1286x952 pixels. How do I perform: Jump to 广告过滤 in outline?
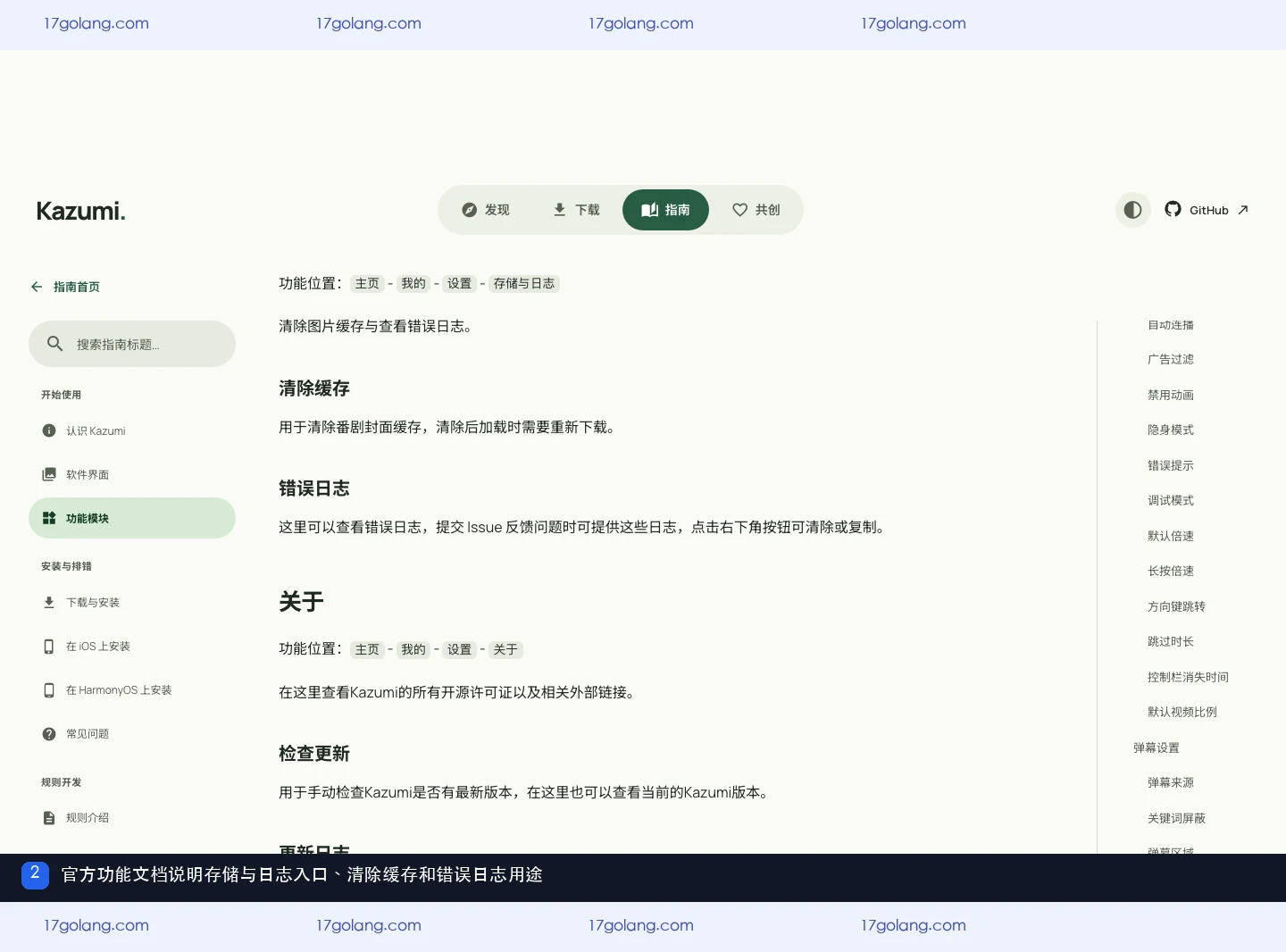1171,359
